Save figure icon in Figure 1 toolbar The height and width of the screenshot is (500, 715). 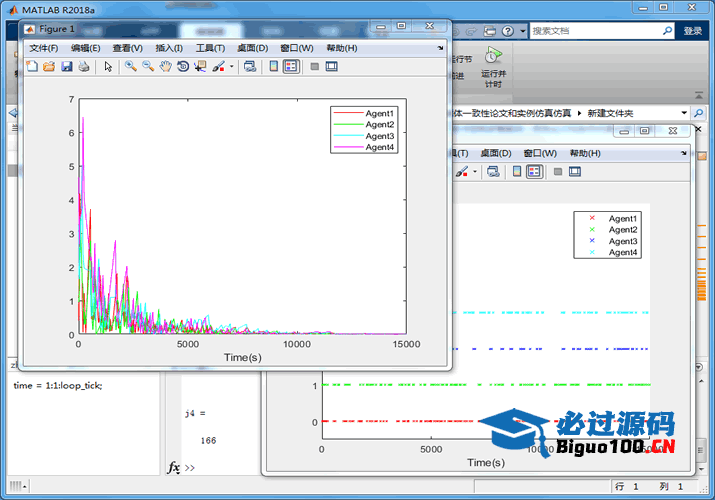(x=66, y=67)
